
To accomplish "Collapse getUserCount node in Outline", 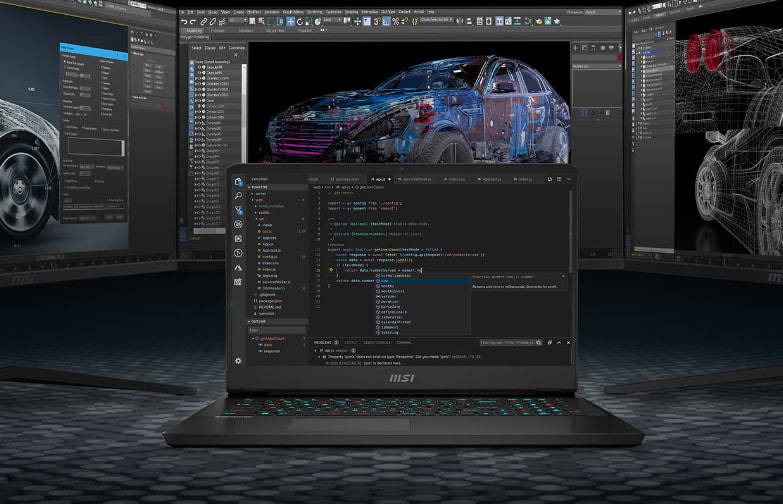I will tap(253, 338).
